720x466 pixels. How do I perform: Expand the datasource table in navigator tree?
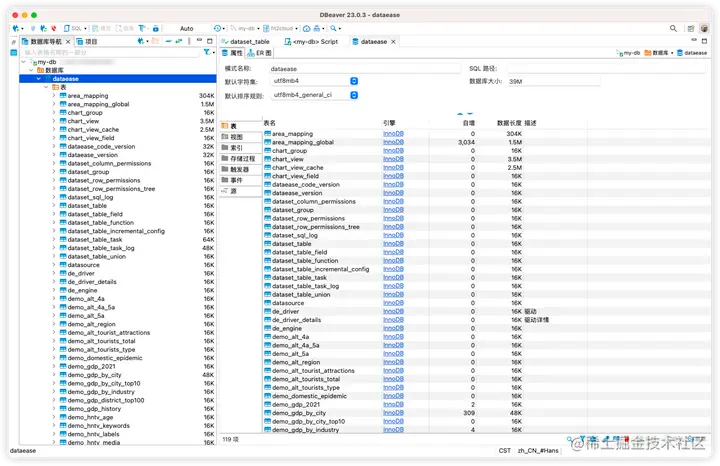[x=54, y=265]
